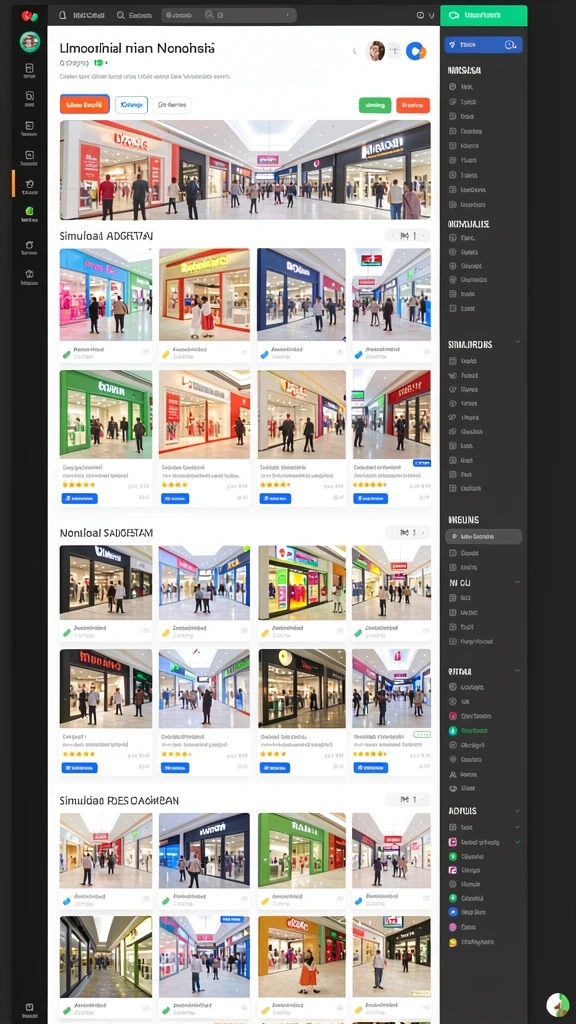
Task: Open the dropdown chevron next to the info icon
Action: pos(432,15)
